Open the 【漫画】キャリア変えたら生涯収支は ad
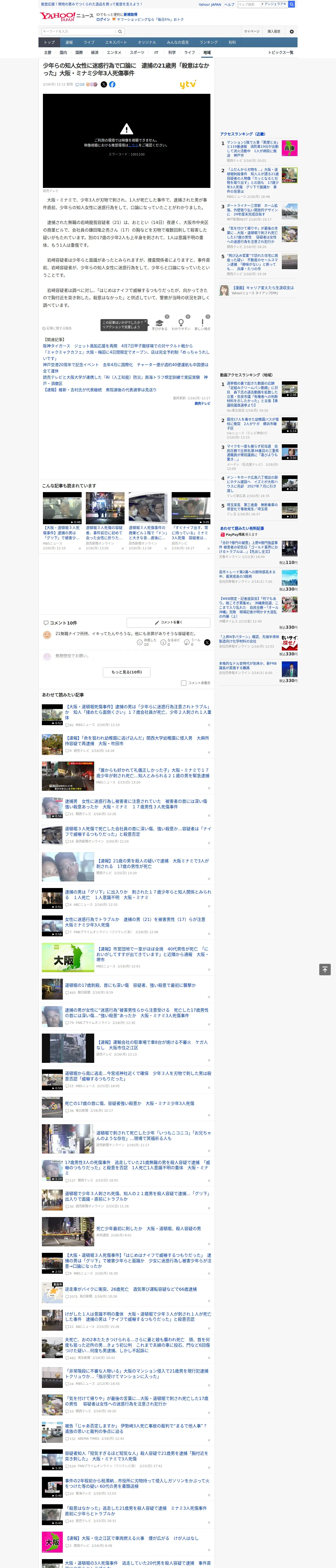336x1568 pixels. tap(262, 288)
